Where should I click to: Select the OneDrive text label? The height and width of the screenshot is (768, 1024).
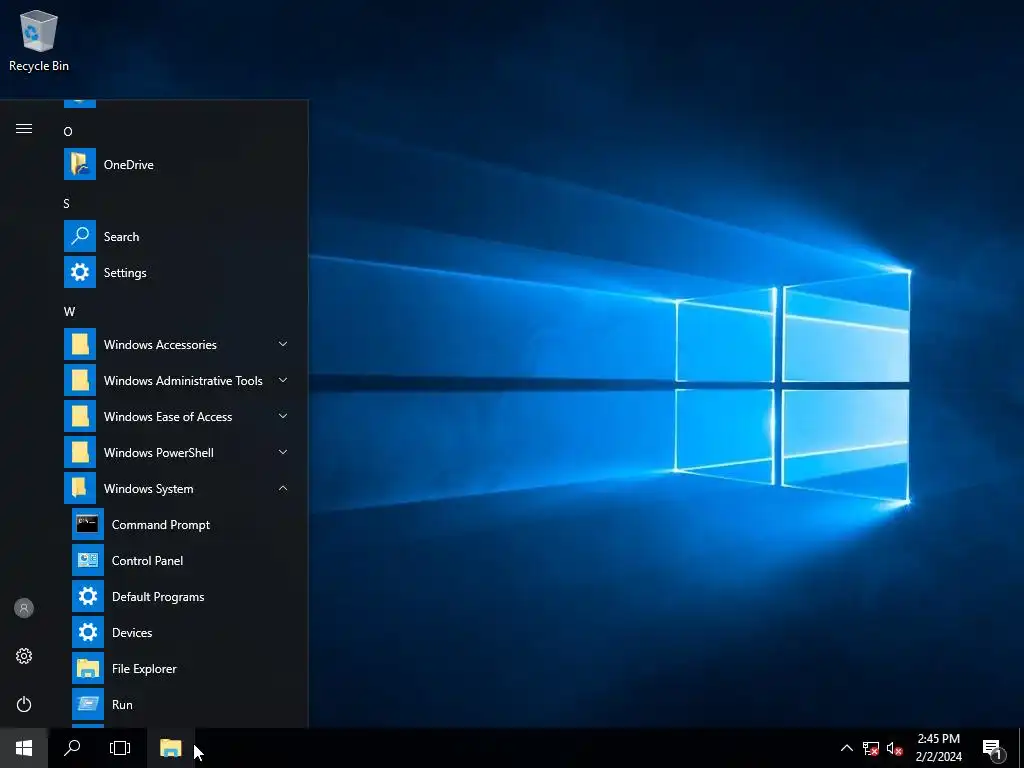(129, 165)
